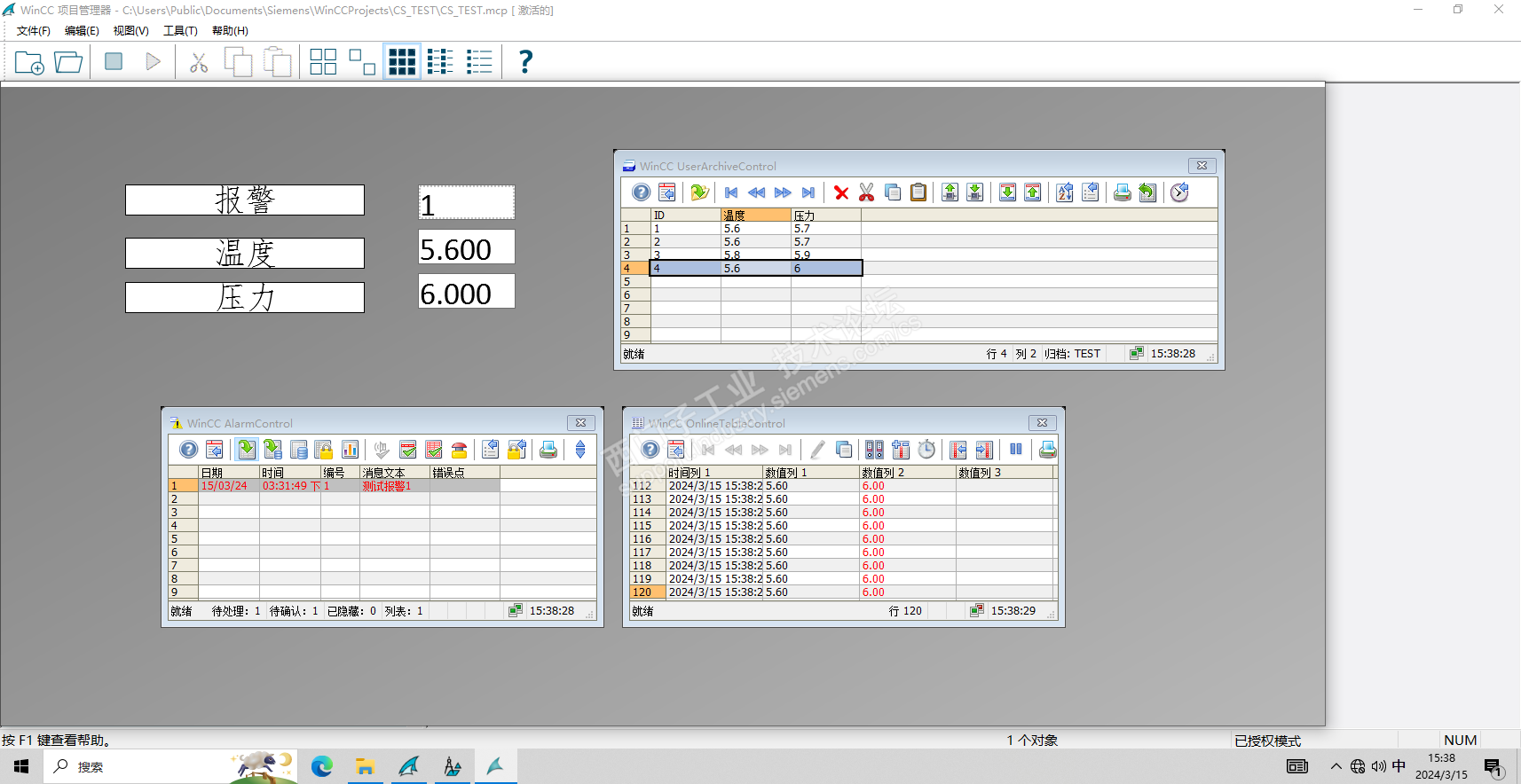Click the A-Z sort icon in UserArchiveControl

point(1065,192)
